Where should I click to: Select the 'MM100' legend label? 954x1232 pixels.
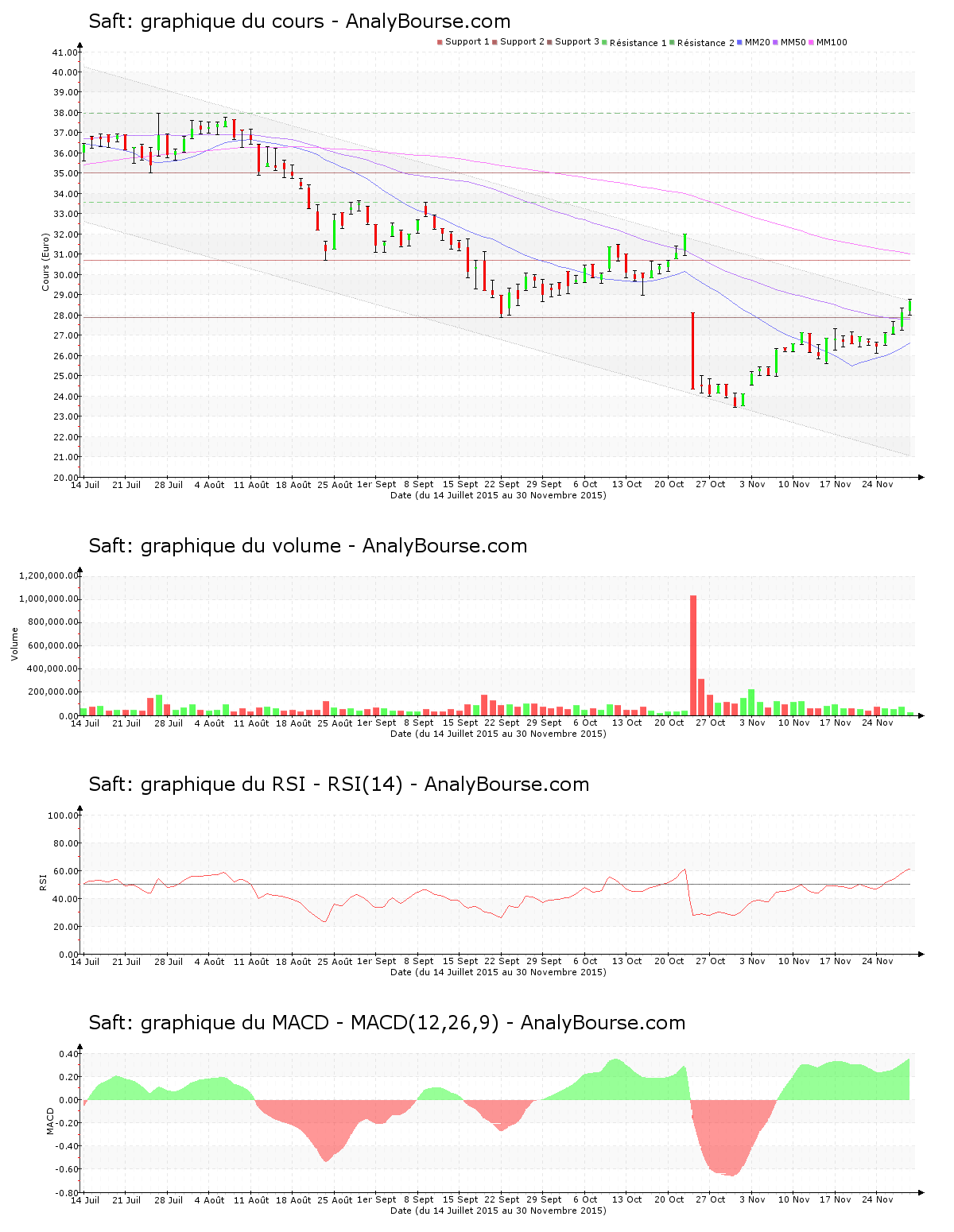tap(832, 42)
